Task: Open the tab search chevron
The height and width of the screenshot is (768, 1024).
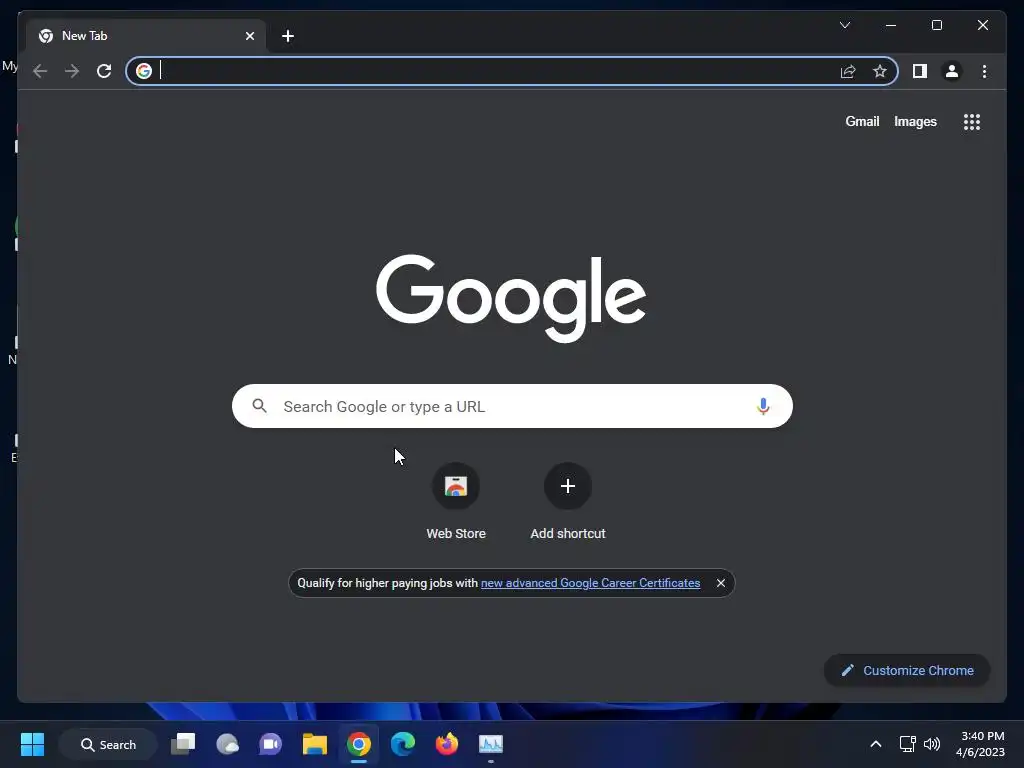Action: click(x=844, y=25)
